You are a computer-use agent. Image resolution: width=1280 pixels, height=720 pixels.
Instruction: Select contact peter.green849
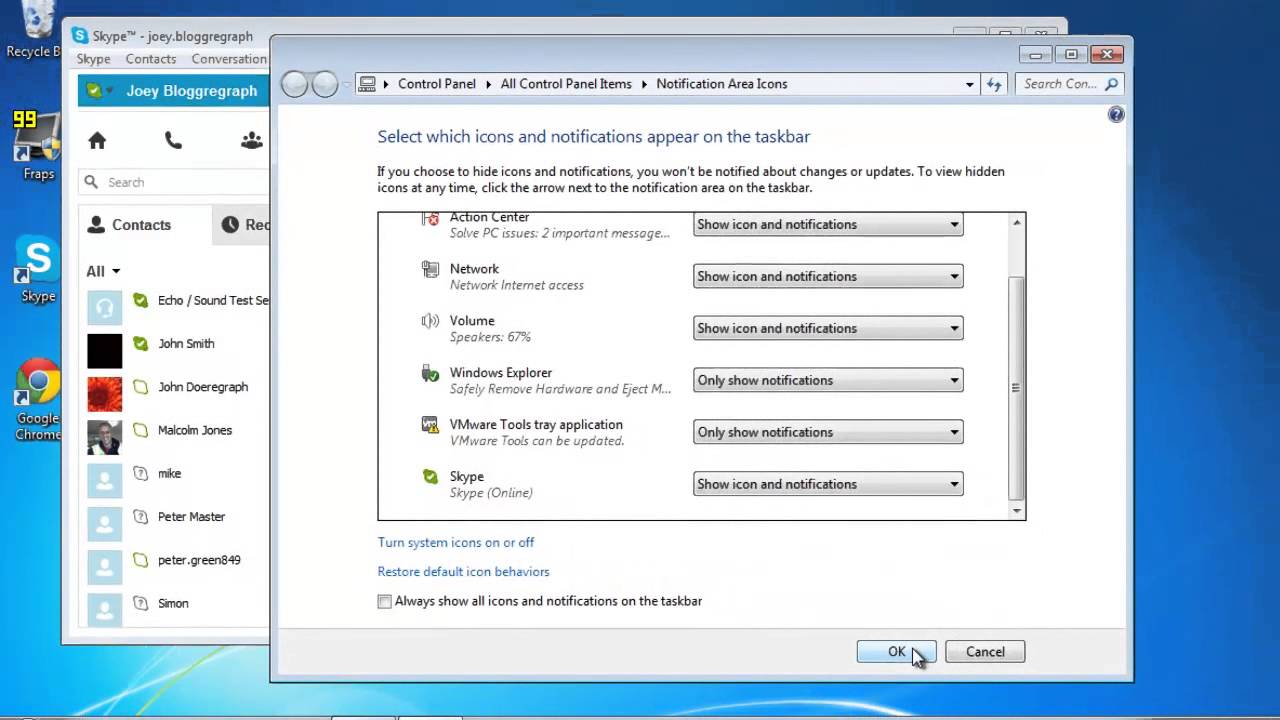click(x=174, y=567)
